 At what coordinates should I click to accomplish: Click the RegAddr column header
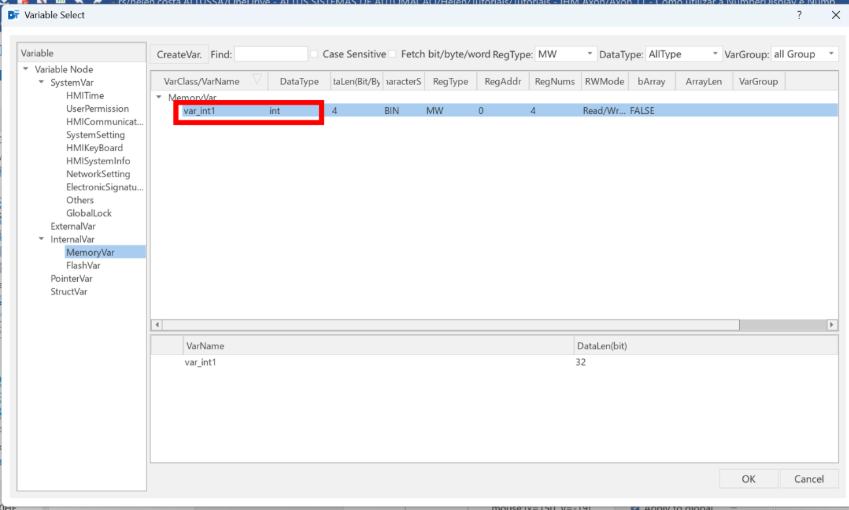(502, 81)
